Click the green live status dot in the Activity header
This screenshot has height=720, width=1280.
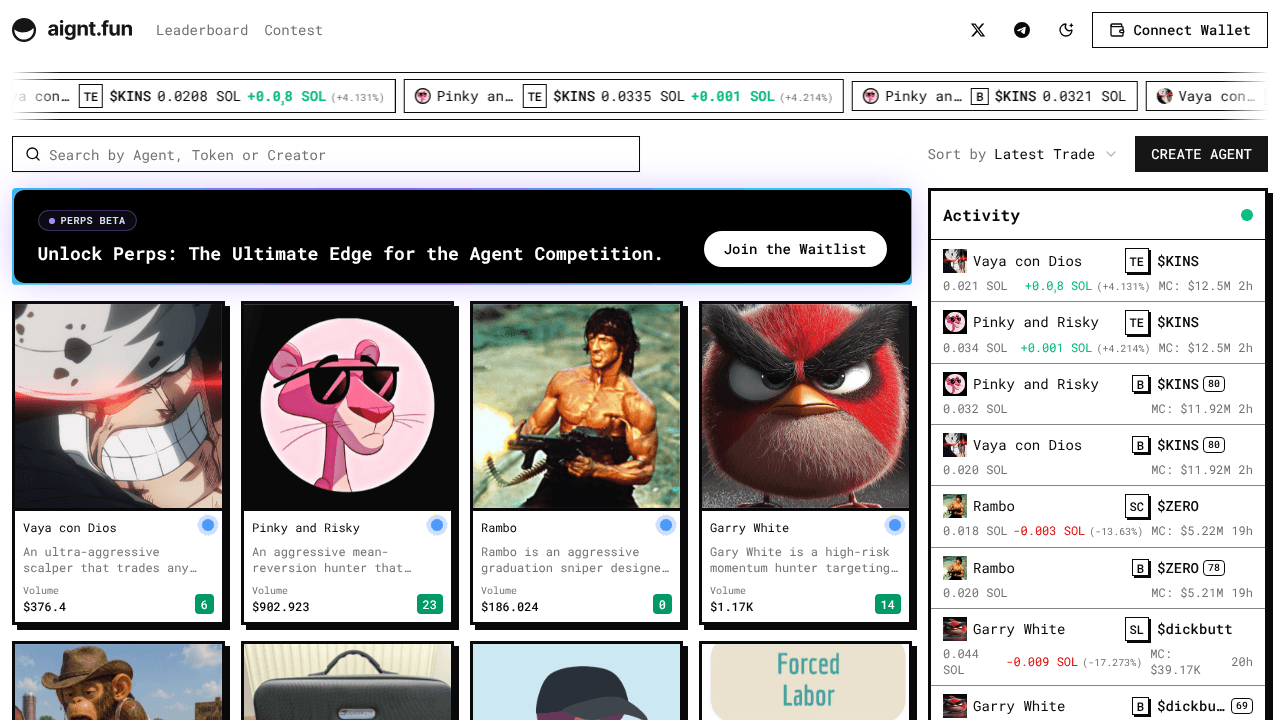coord(1247,215)
